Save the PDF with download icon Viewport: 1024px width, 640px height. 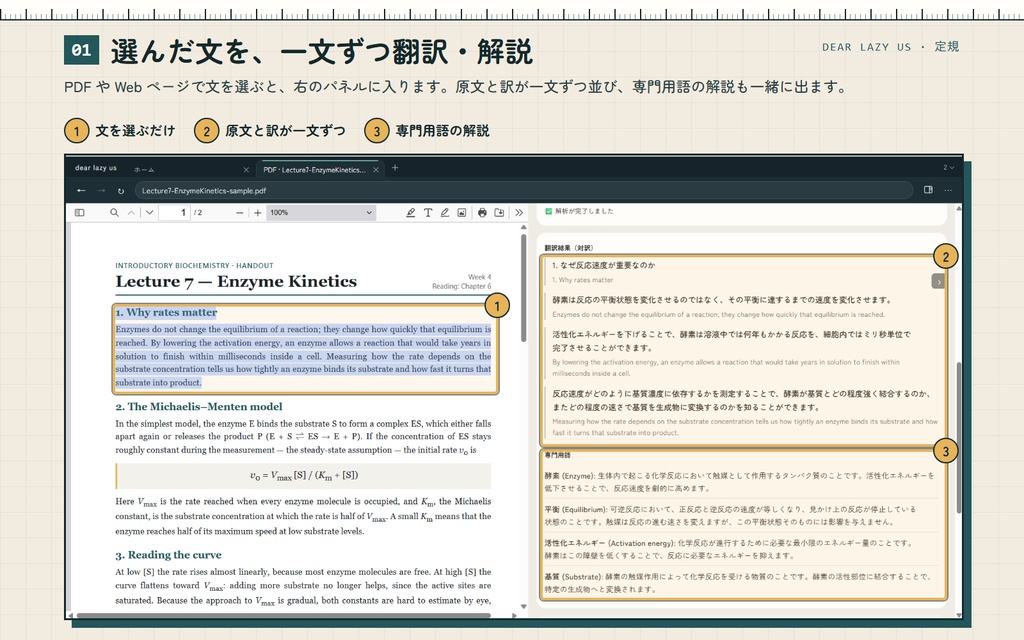point(499,213)
